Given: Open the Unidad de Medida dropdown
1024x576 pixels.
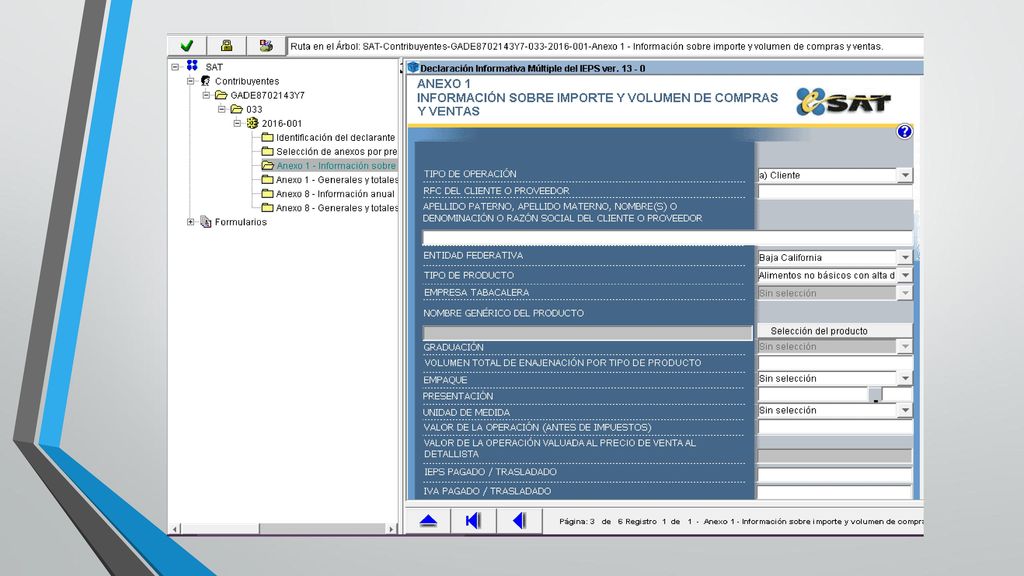Looking at the screenshot, I should pos(904,410).
